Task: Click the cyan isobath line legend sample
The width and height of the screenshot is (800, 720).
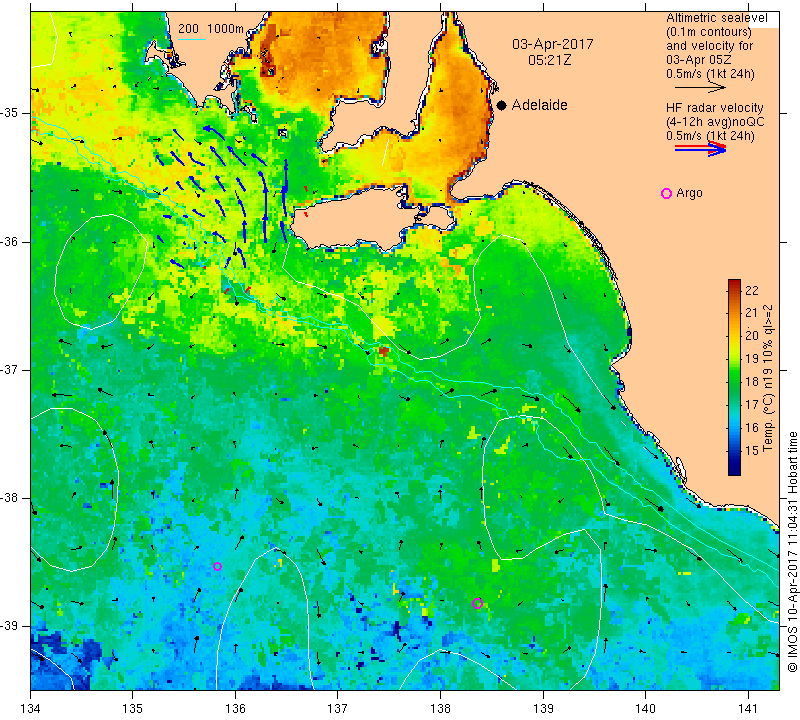Action: click(191, 39)
